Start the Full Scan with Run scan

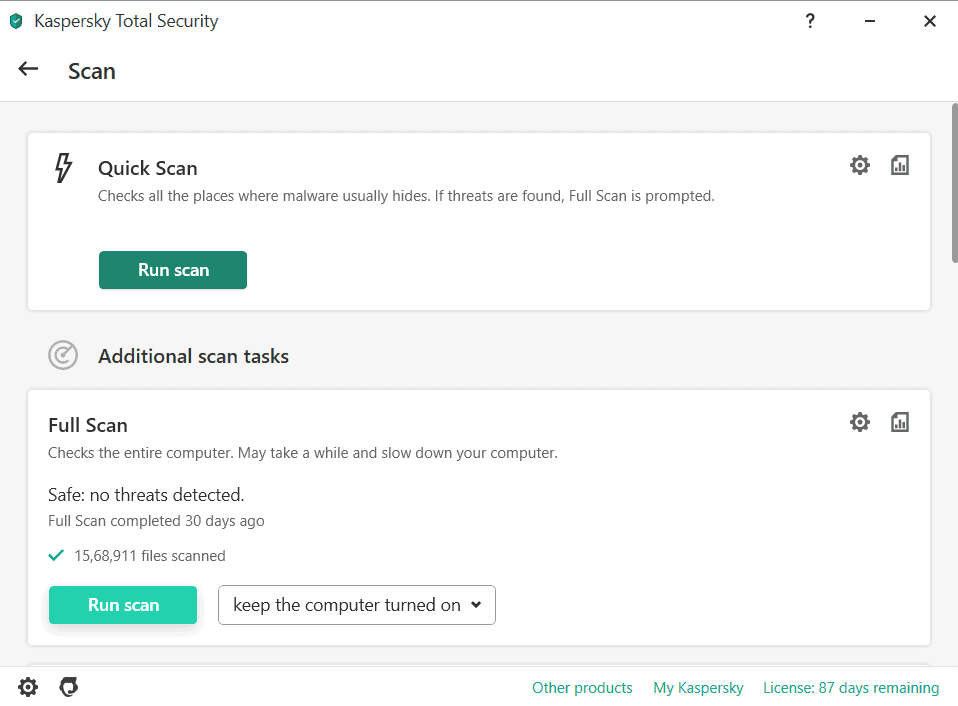[x=123, y=605]
